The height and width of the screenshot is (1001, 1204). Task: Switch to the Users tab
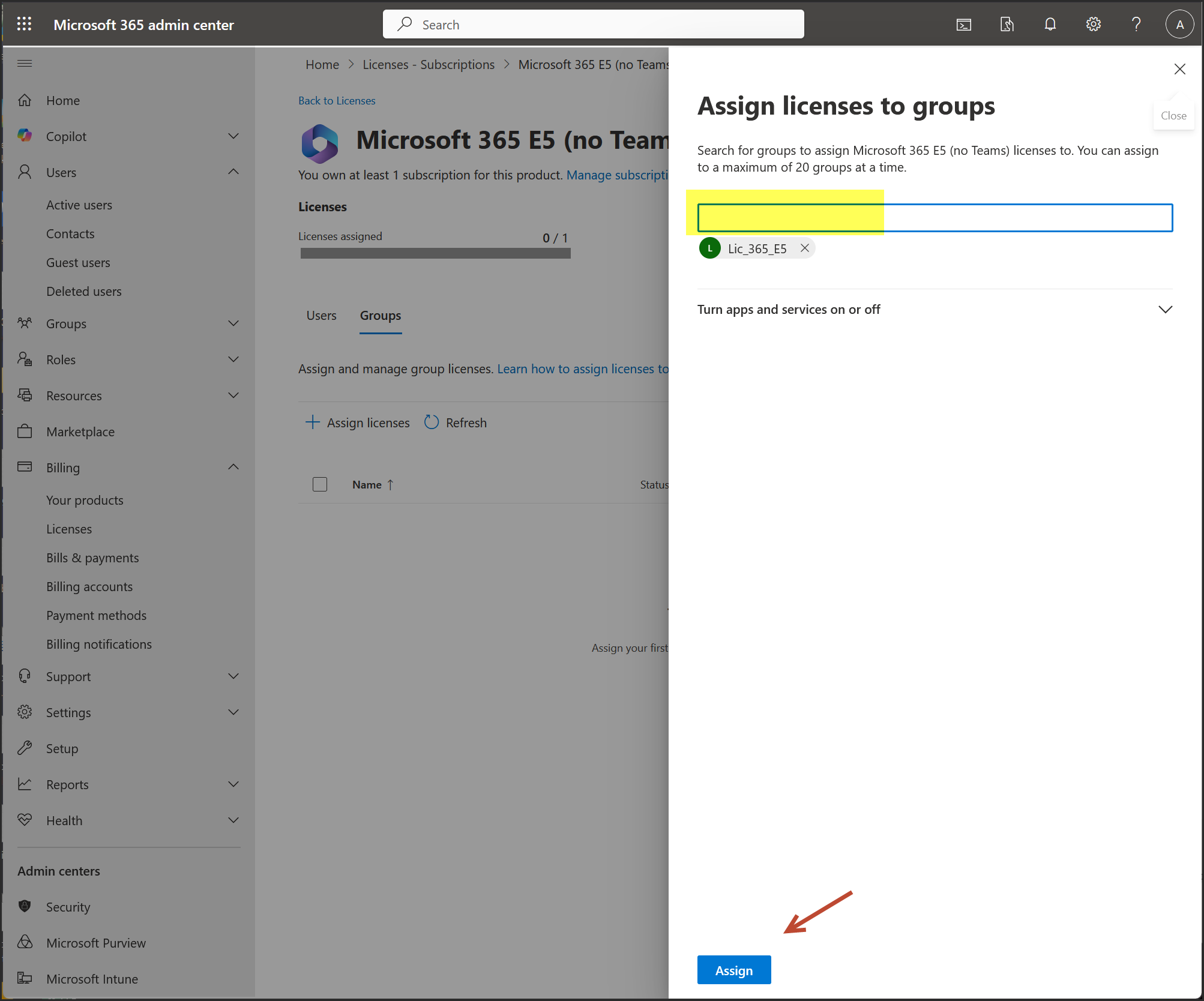(321, 316)
